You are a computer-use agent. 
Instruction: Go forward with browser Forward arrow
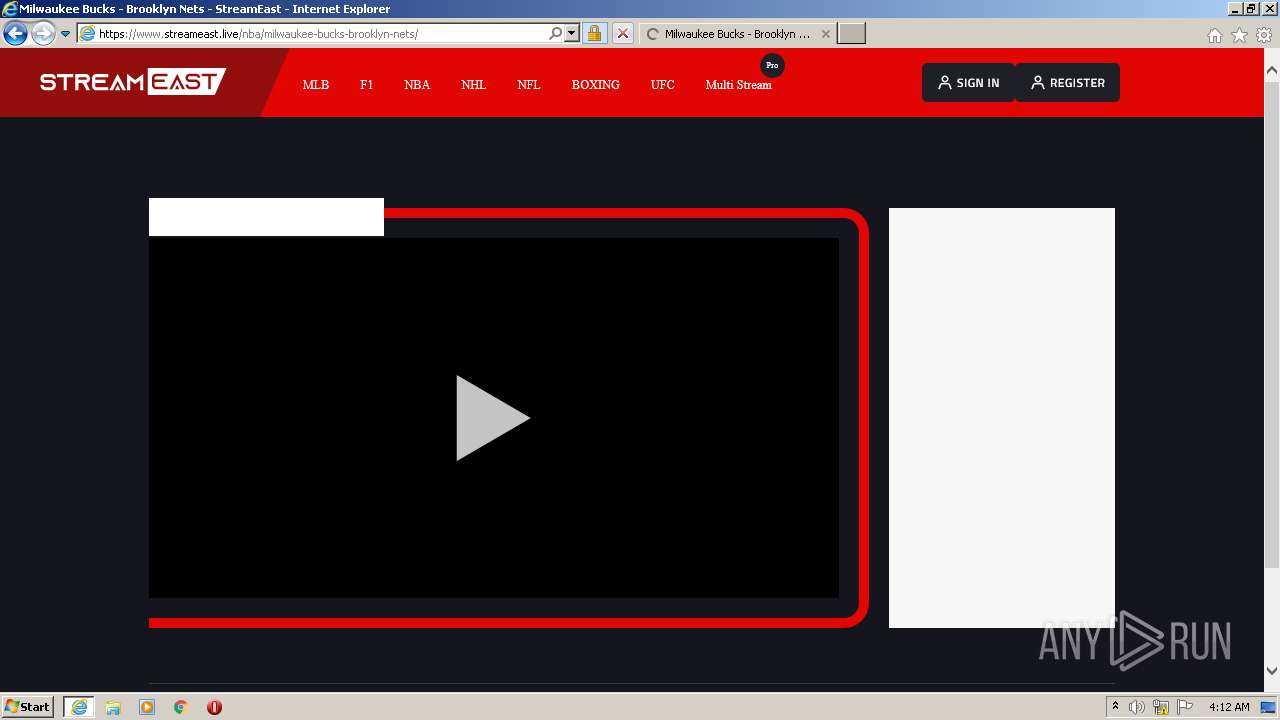click(42, 33)
